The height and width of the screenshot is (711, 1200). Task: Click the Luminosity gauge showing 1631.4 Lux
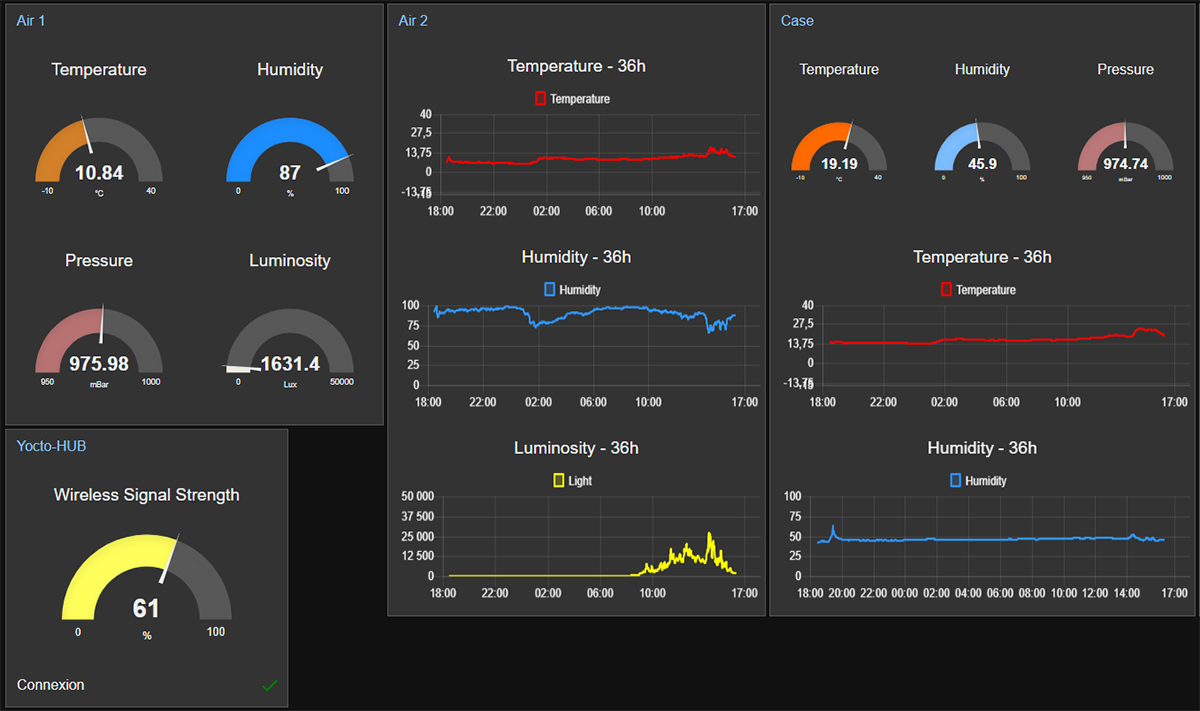tap(290, 343)
